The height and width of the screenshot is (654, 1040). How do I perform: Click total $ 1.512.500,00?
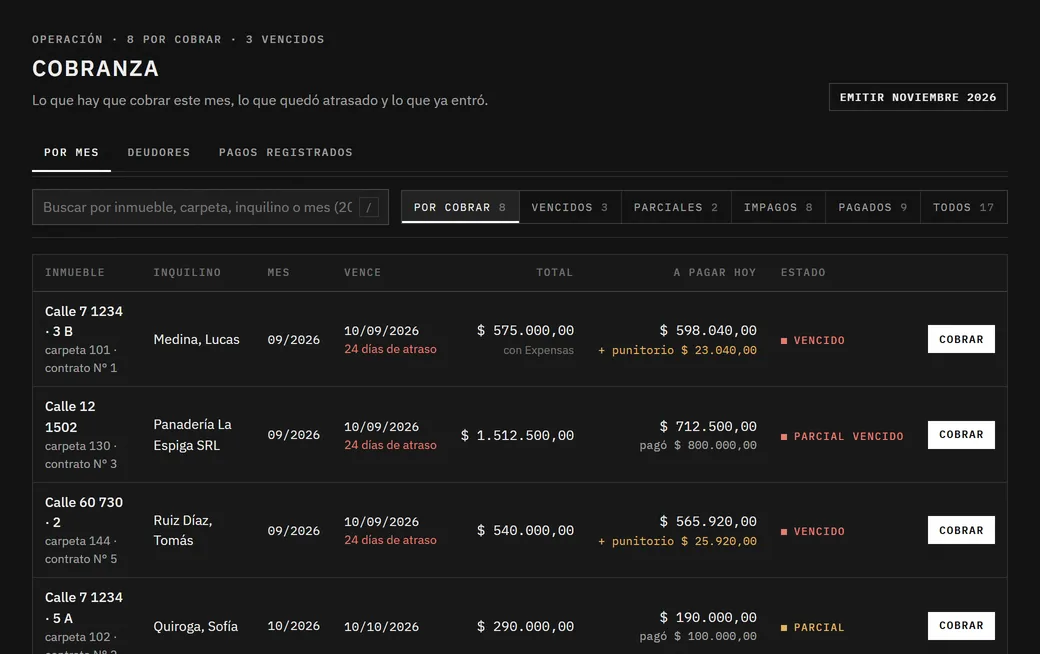[x=517, y=435]
